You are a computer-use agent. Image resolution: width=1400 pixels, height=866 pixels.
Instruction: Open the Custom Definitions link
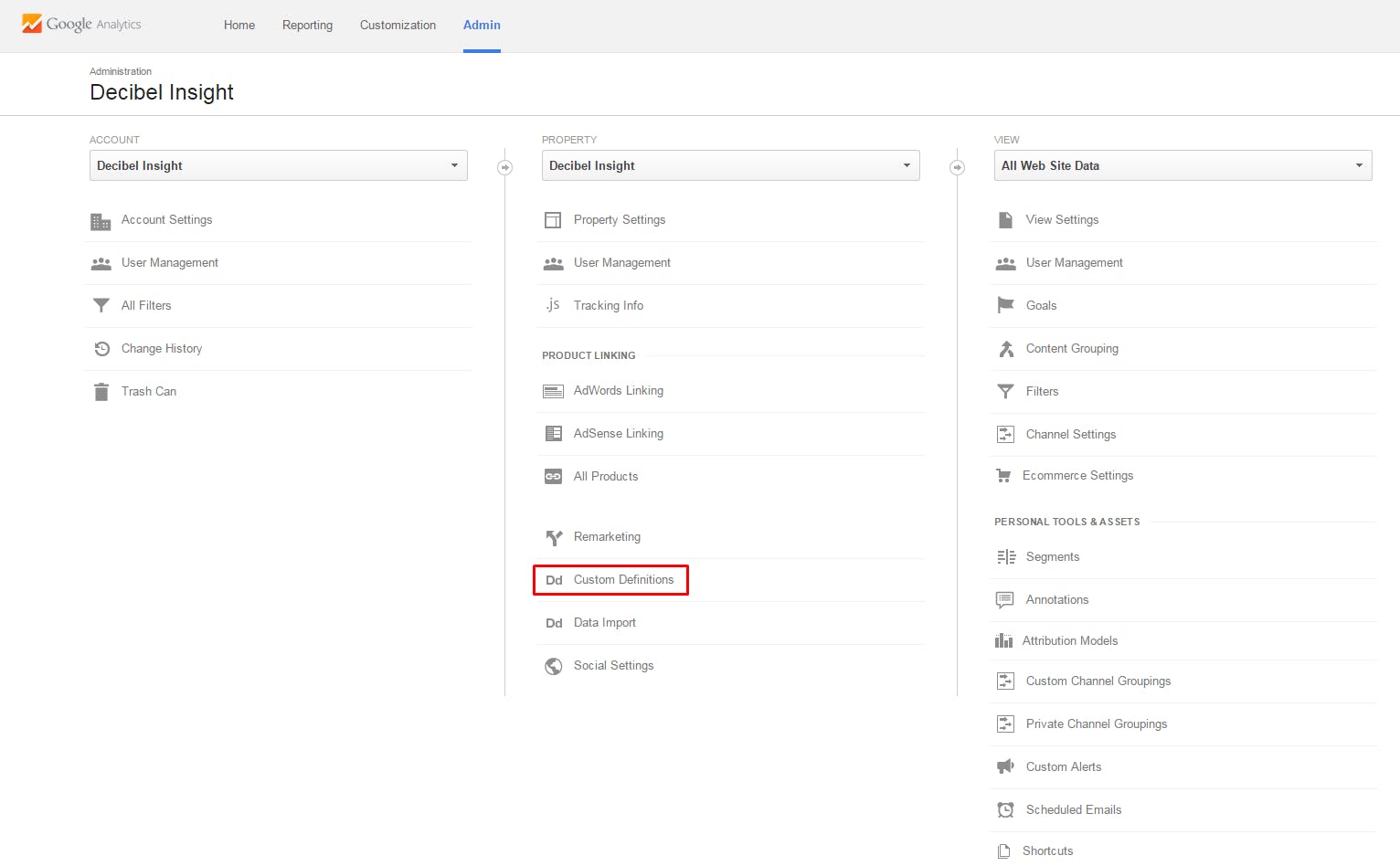(623, 580)
